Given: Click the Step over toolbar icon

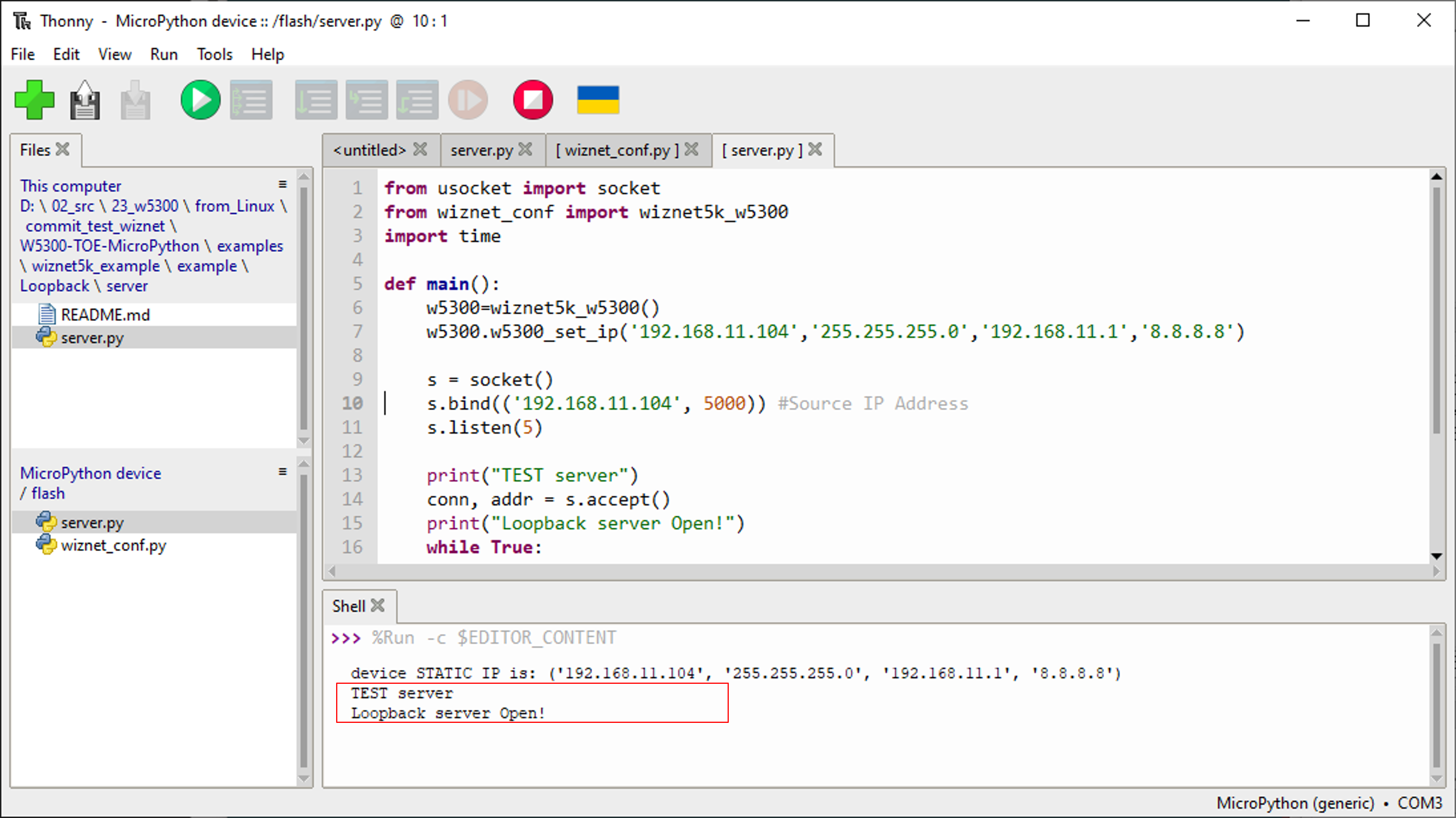Looking at the screenshot, I should (x=315, y=100).
